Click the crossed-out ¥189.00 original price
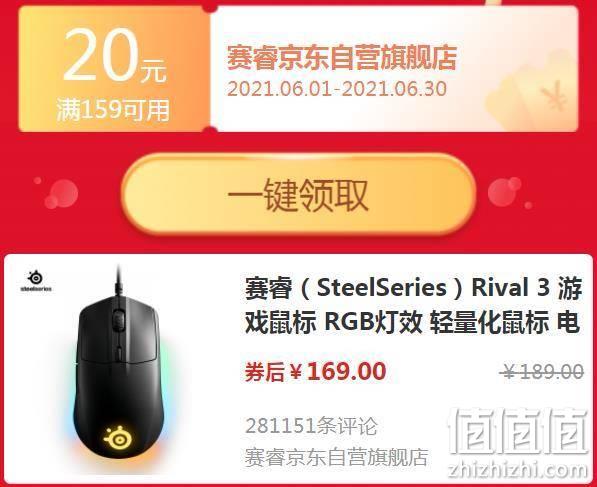Viewport: 597px width, 487px height. pos(542,371)
